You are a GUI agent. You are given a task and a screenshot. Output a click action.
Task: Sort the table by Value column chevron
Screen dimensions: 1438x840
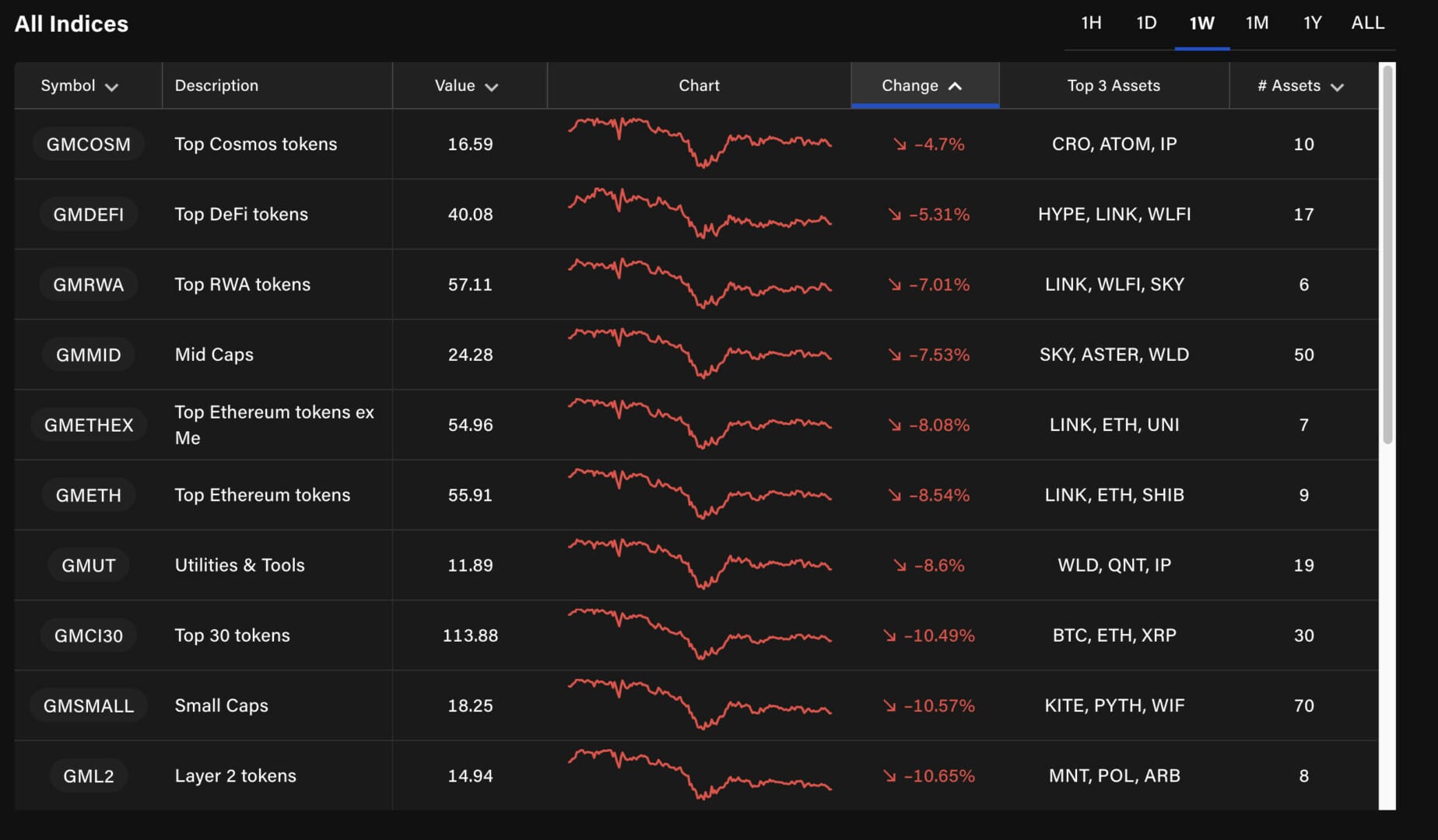(x=491, y=87)
